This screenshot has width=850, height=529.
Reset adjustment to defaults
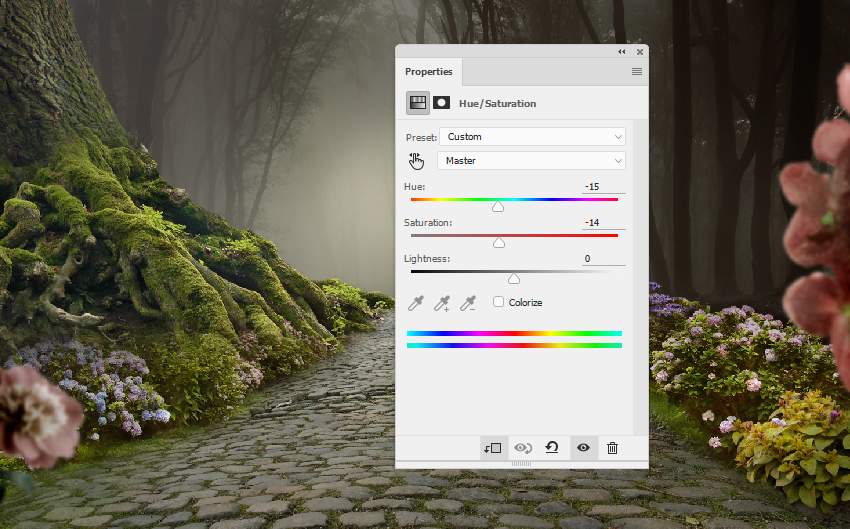tap(552, 448)
